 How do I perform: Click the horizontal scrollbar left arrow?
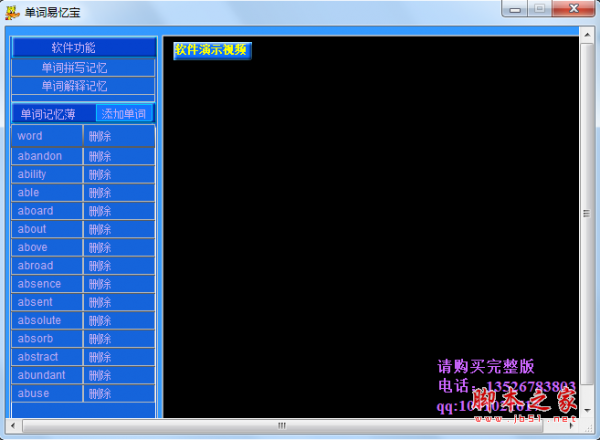13,425
